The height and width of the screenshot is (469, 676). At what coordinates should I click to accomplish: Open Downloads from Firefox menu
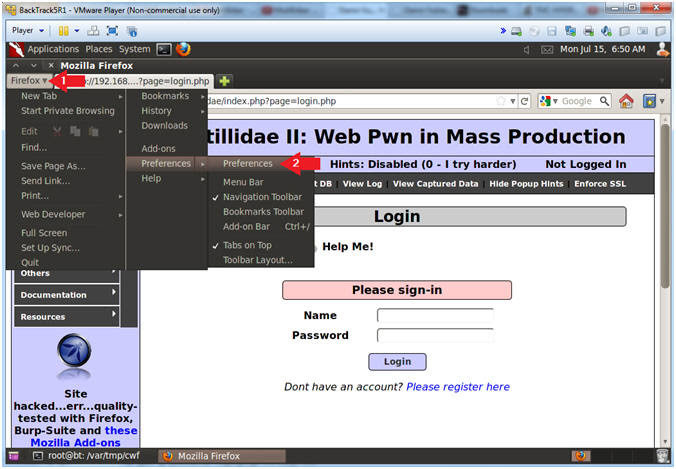[167, 125]
